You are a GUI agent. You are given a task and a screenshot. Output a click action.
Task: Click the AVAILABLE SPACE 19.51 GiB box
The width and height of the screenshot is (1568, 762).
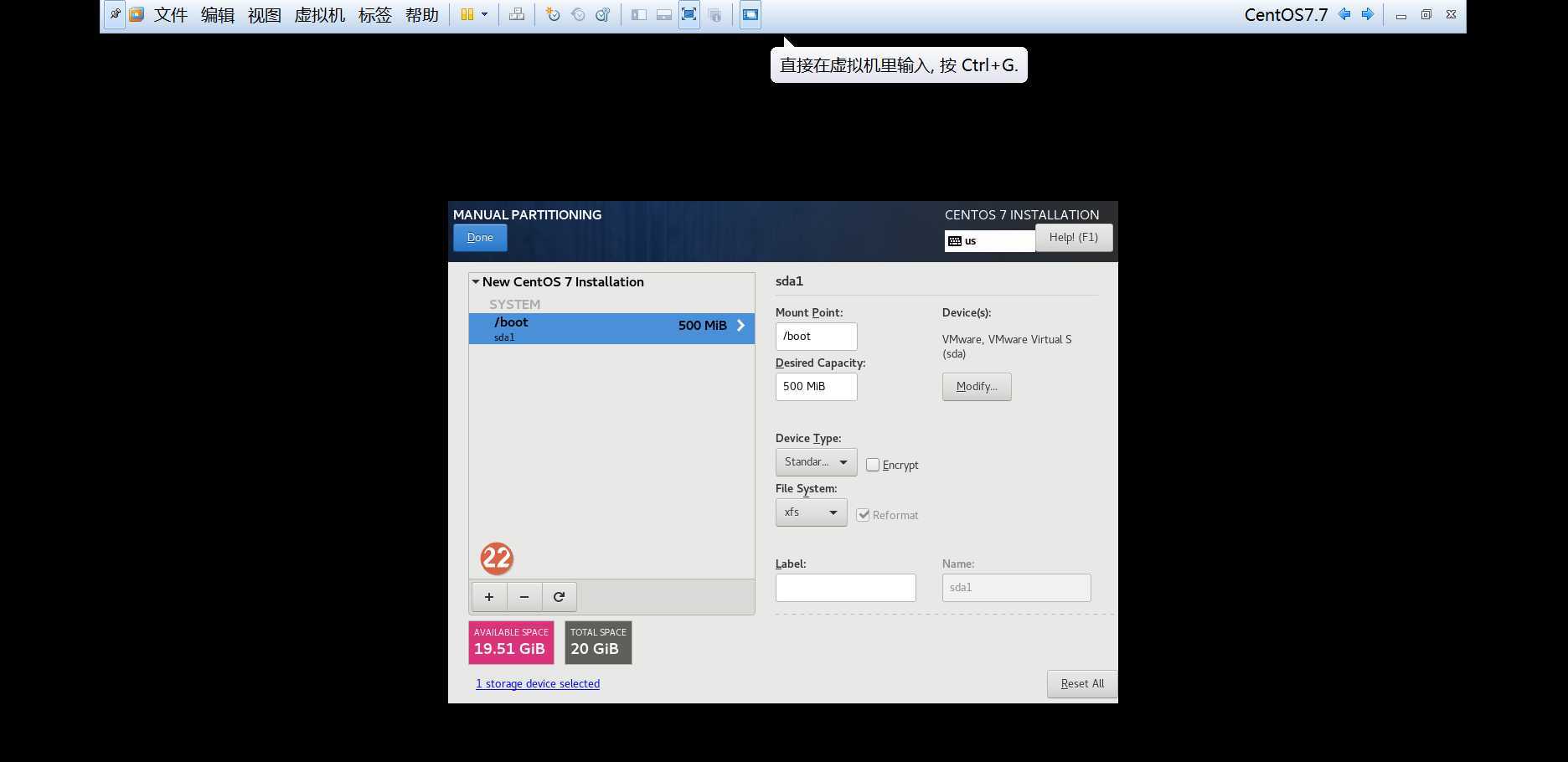pyautogui.click(x=511, y=642)
